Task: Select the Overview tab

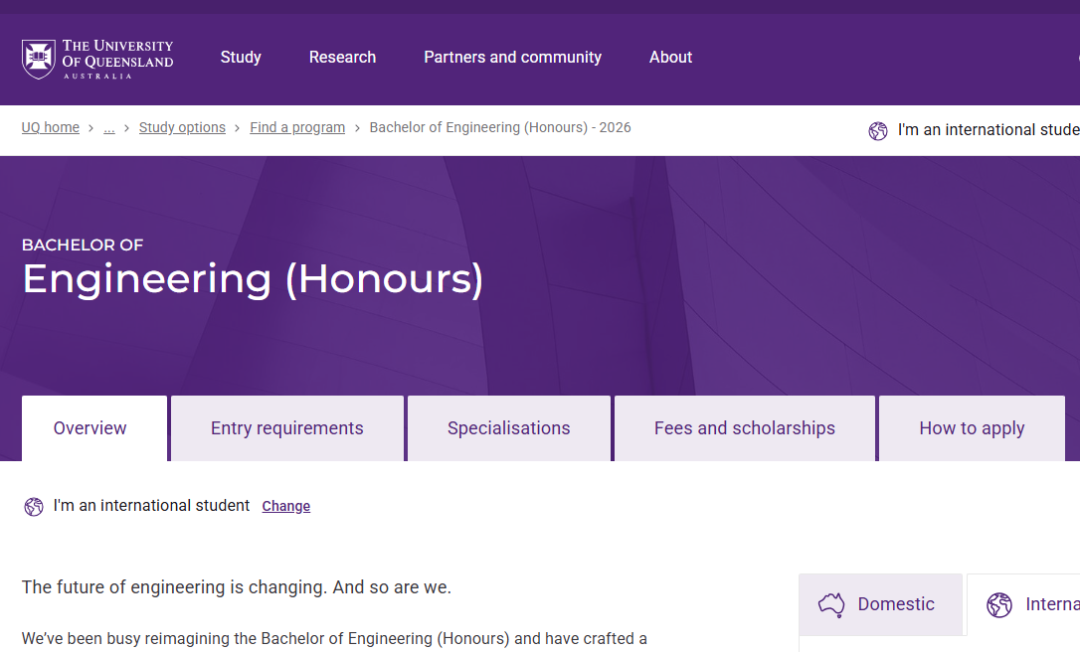Action: (90, 428)
